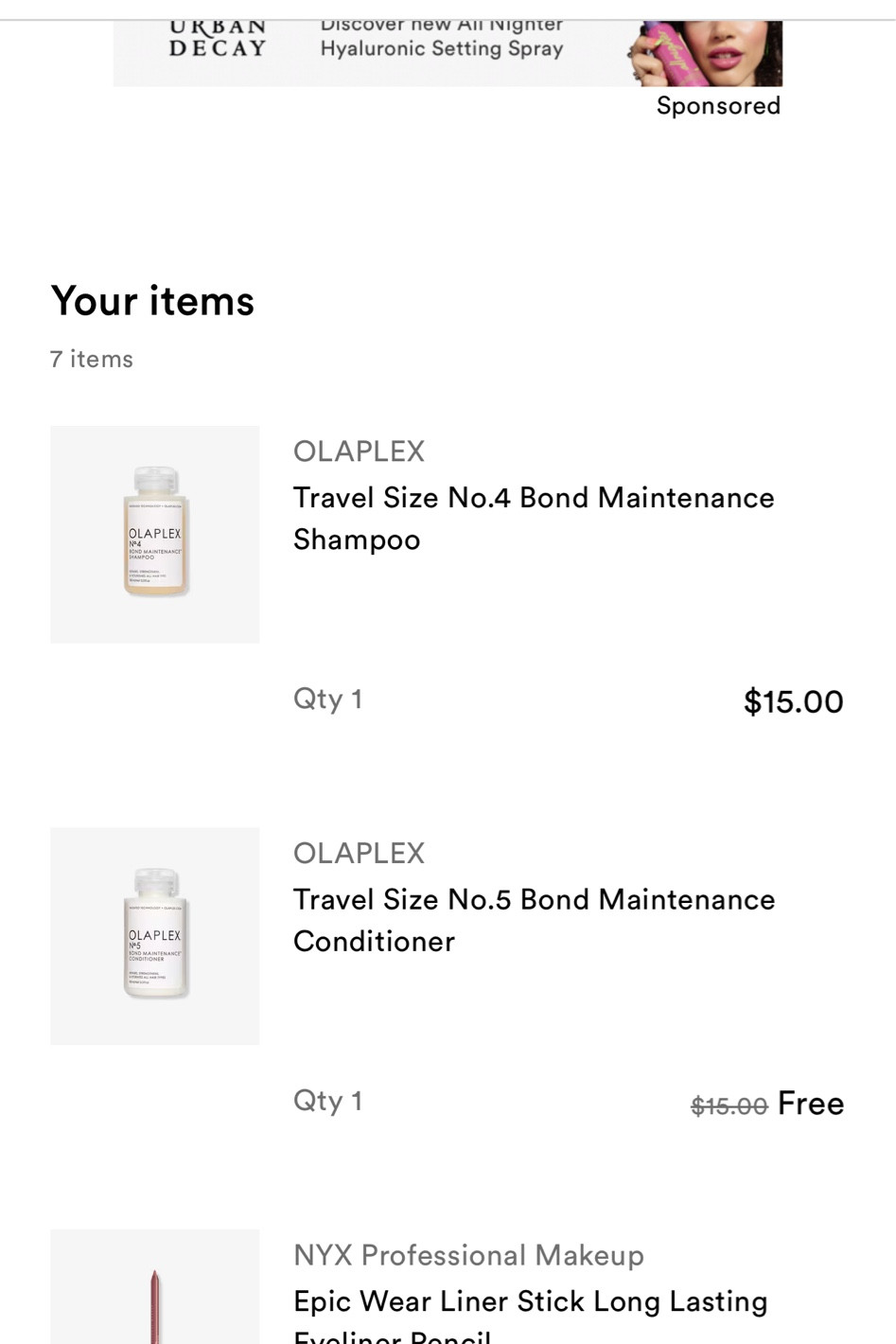
Task: Open the Qty selector for the No.5 Conditioner
Action: pyautogui.click(x=328, y=1100)
